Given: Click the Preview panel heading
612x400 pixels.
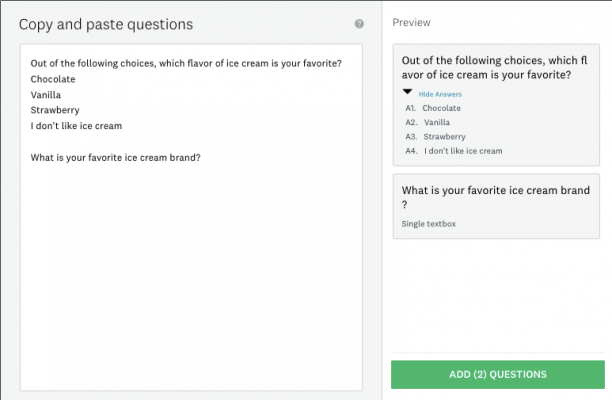Looking at the screenshot, I should tap(410, 22).
